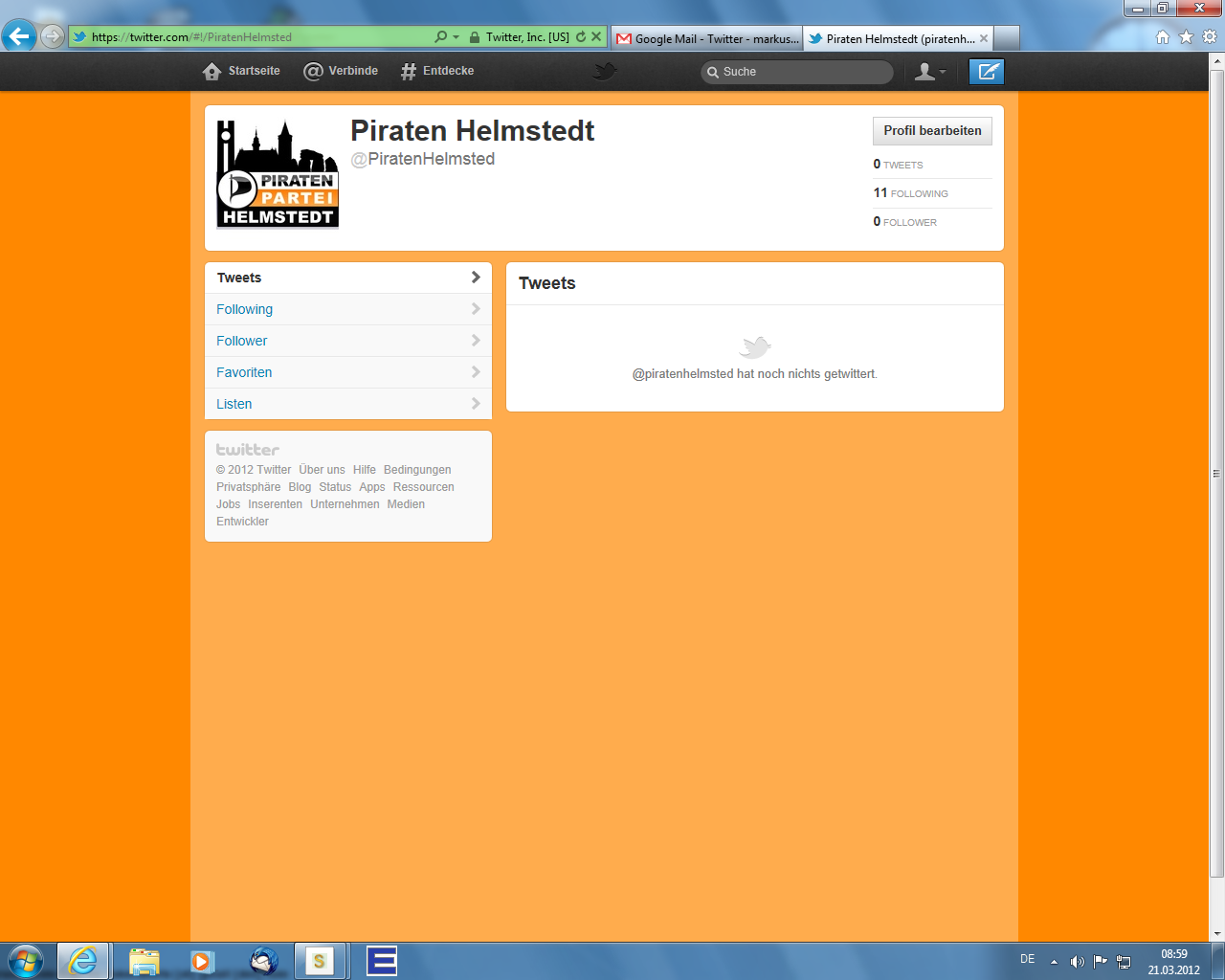Focus the Suche search field

click(797, 72)
